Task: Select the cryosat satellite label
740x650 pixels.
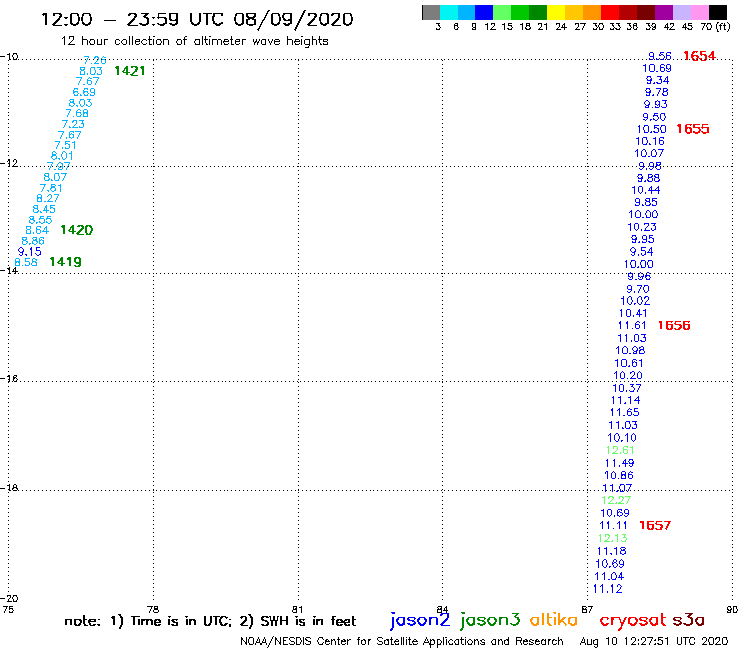Action: [633, 620]
